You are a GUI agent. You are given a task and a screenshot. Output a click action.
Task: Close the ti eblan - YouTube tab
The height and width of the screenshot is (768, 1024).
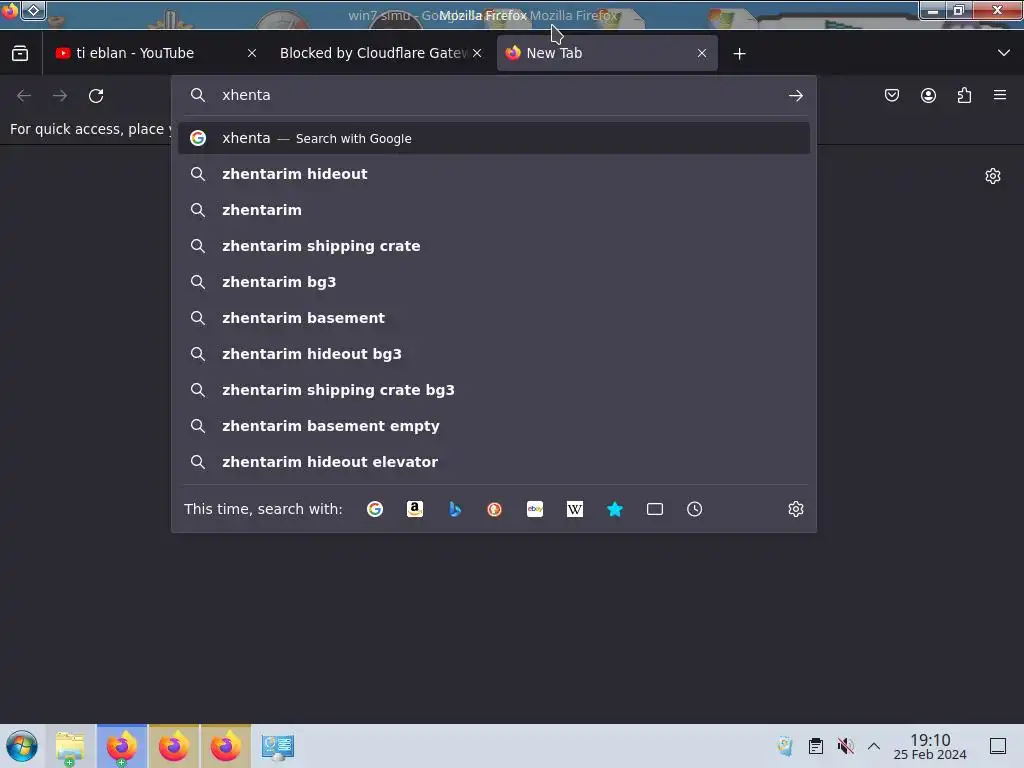coord(252,54)
